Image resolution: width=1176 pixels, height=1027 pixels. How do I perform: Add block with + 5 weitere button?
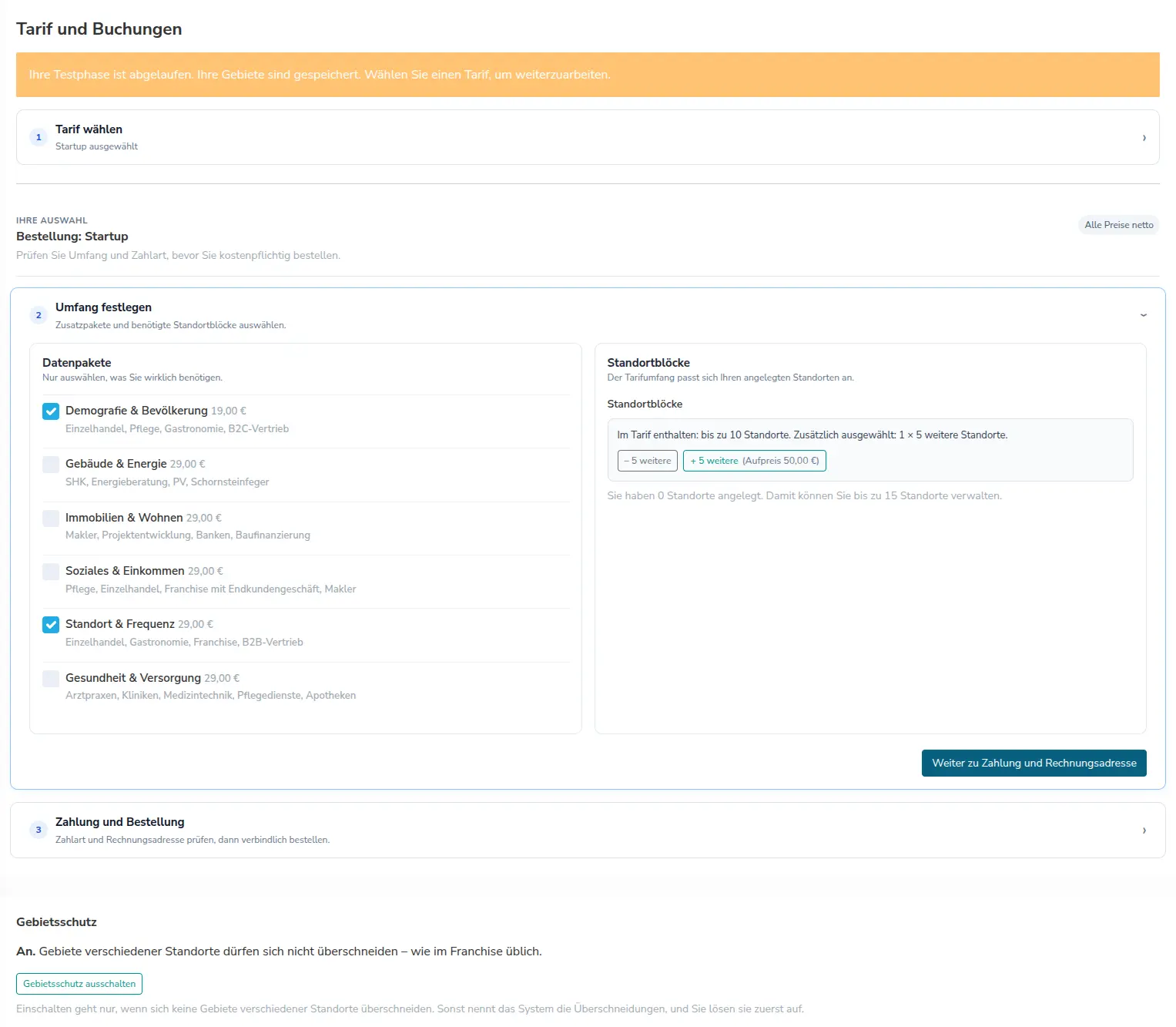(755, 461)
